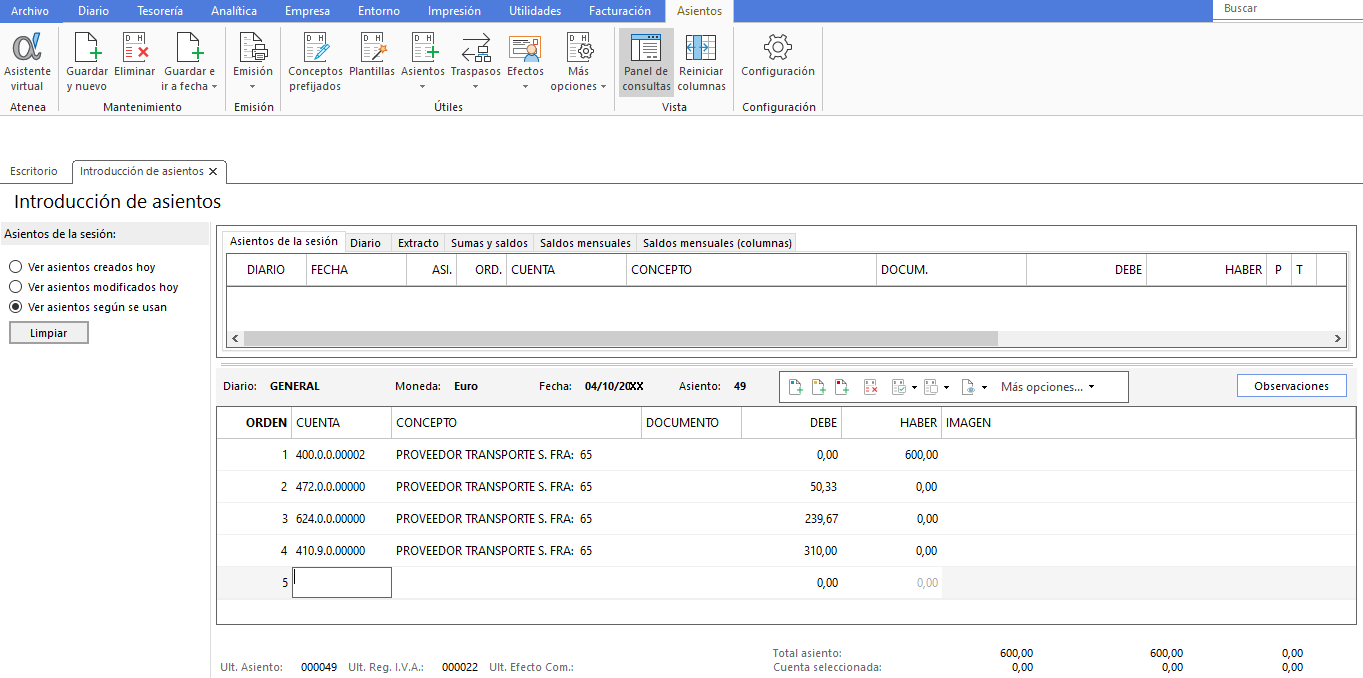Click the horizontal scrollbar thumb of session grid

click(620, 339)
